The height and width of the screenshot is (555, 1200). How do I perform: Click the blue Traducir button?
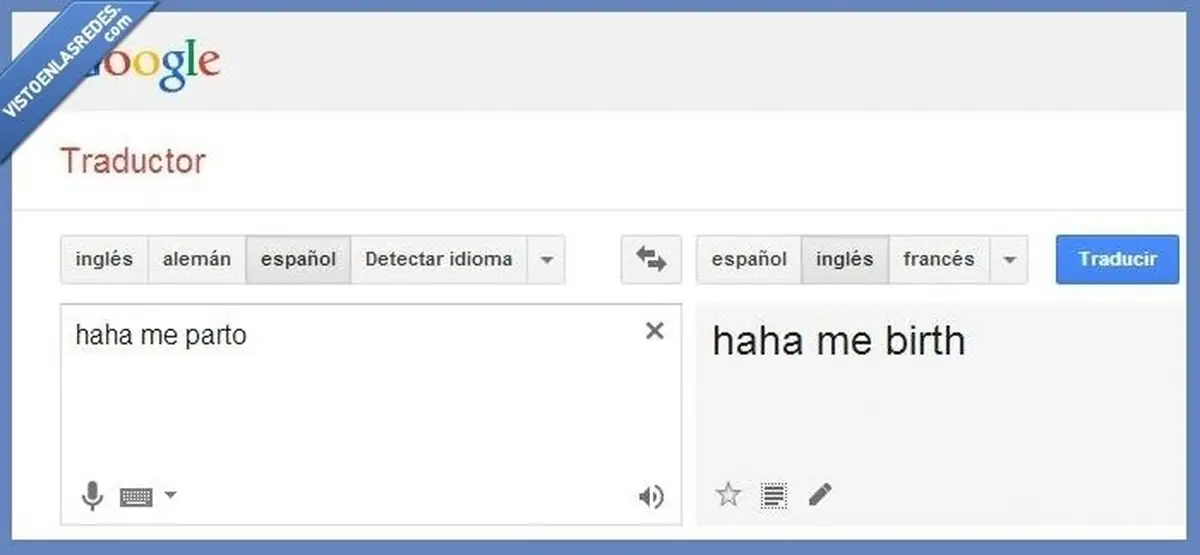(x=1118, y=260)
